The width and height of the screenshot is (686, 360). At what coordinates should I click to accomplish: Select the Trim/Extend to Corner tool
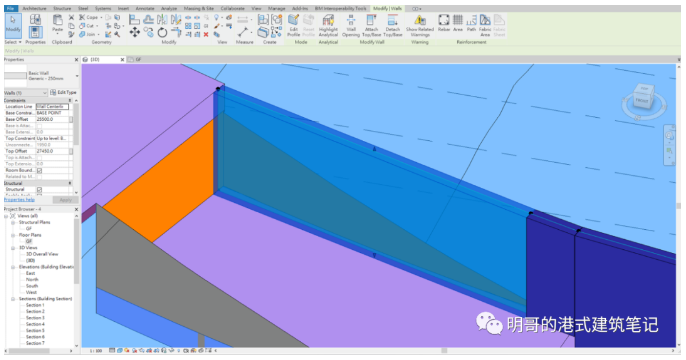tap(176, 32)
